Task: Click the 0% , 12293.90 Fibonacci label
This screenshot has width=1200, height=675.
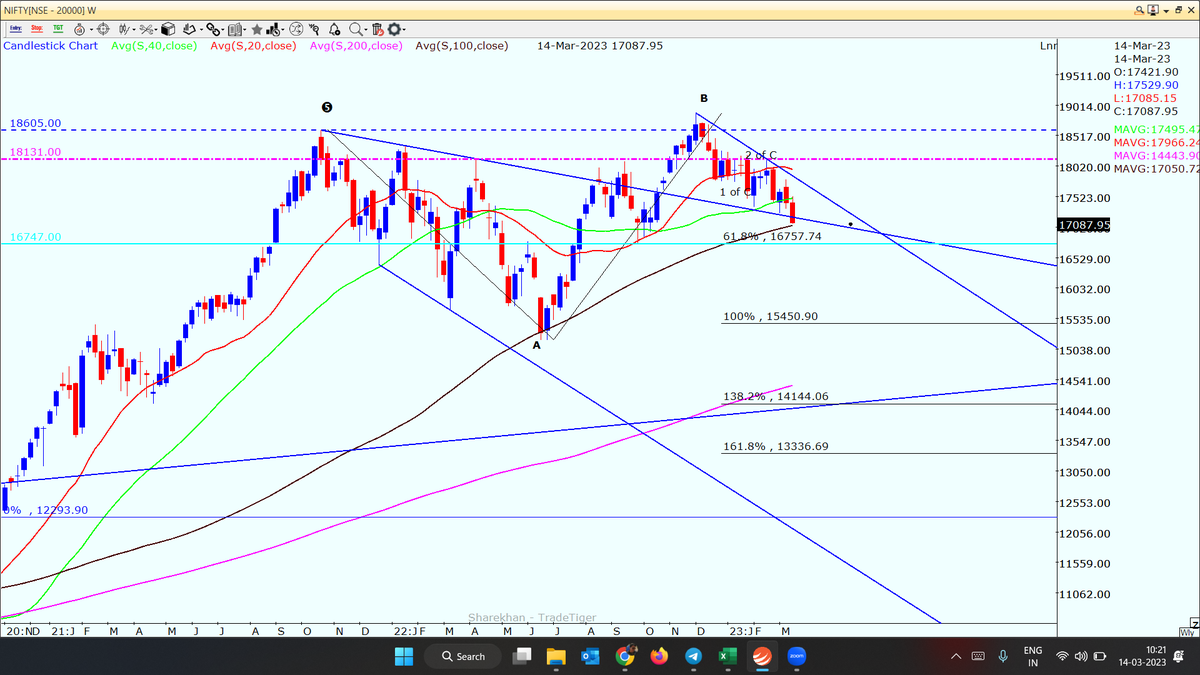Action: point(46,510)
